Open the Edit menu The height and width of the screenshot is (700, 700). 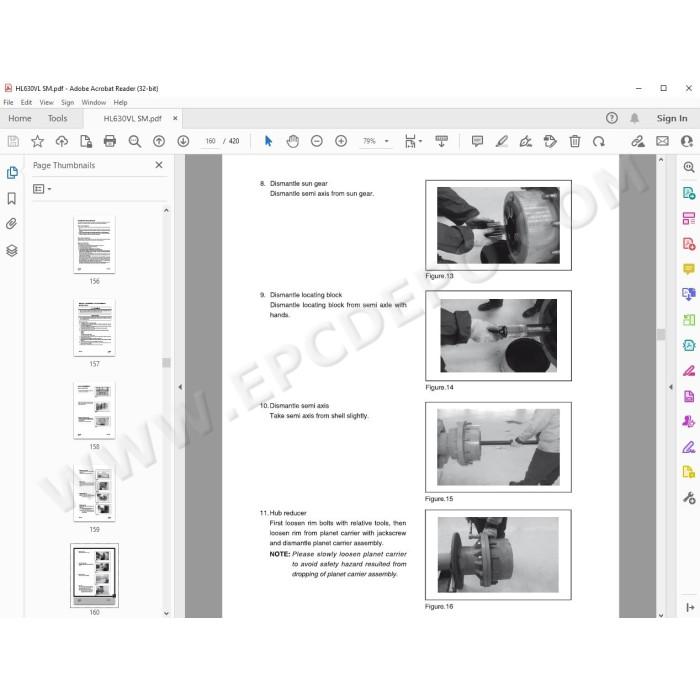tap(26, 102)
